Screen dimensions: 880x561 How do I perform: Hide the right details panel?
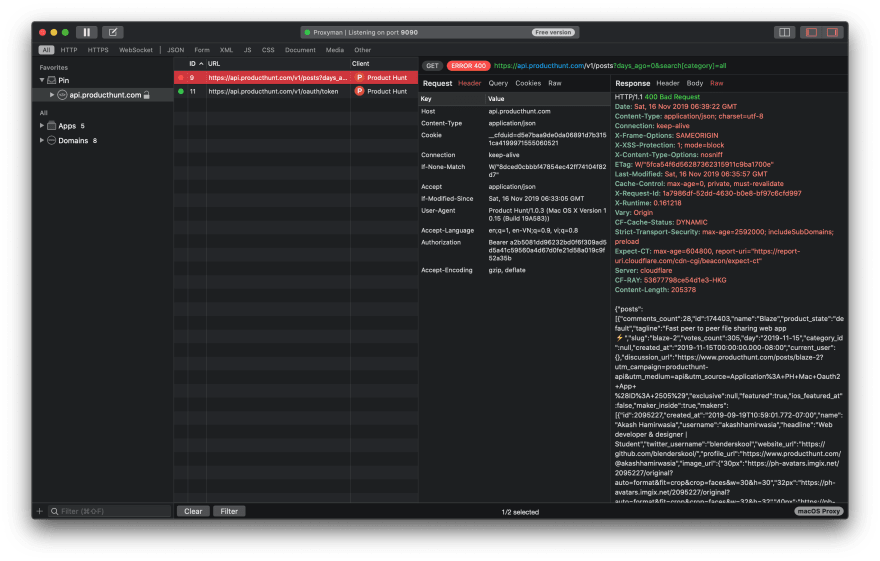point(832,32)
